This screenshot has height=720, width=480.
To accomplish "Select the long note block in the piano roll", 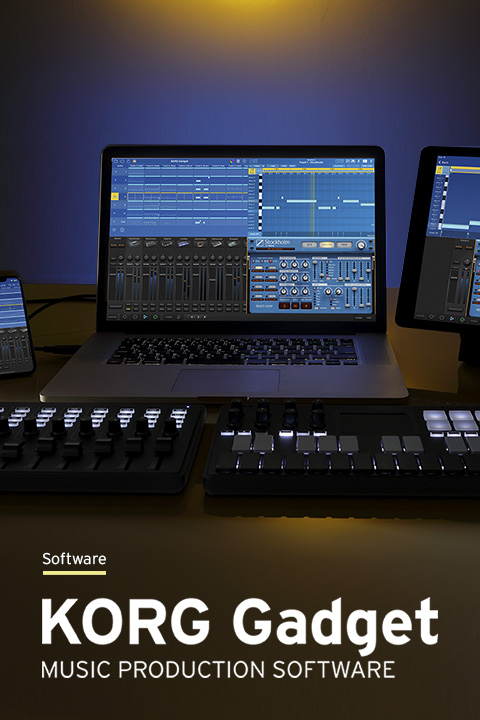I will [x=301, y=201].
